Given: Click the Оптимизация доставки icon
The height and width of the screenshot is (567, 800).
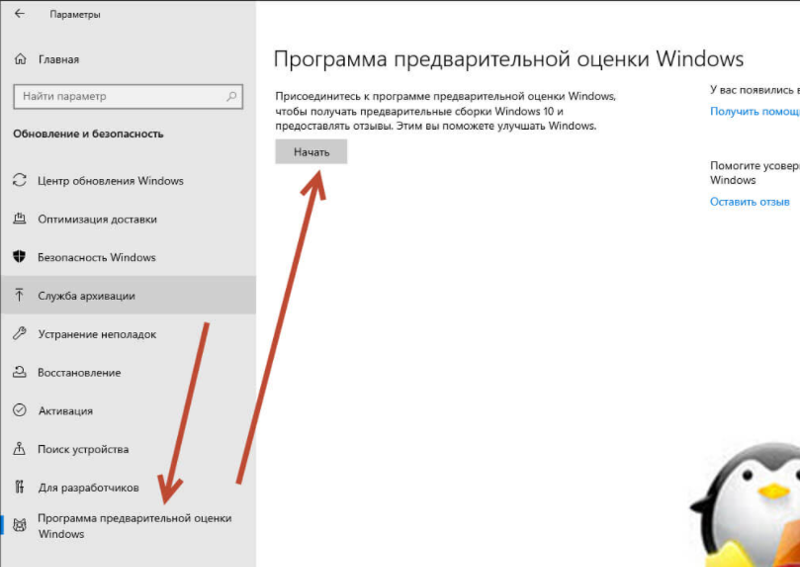Looking at the screenshot, I should pyautogui.click(x=19, y=219).
